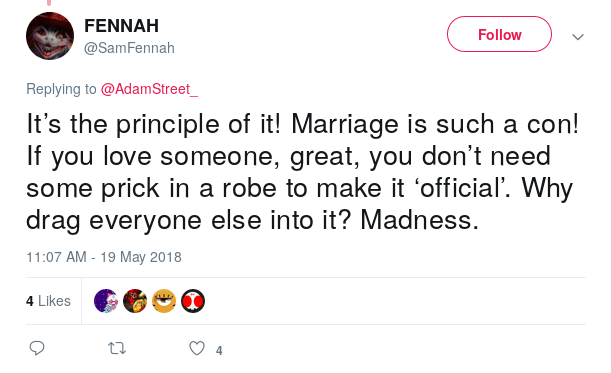The height and width of the screenshot is (373, 611).
Task: Show the list of 4 Likes
Action: (x=48, y=301)
